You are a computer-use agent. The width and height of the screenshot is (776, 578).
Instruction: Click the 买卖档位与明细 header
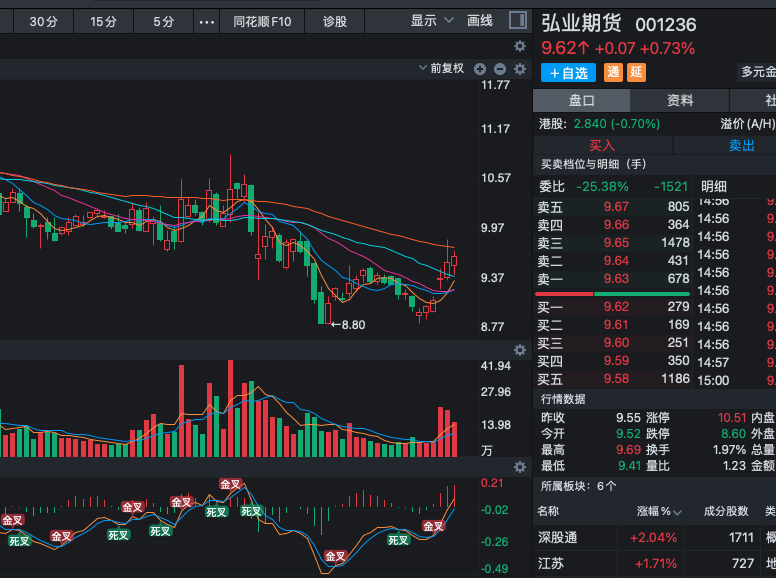(x=593, y=164)
